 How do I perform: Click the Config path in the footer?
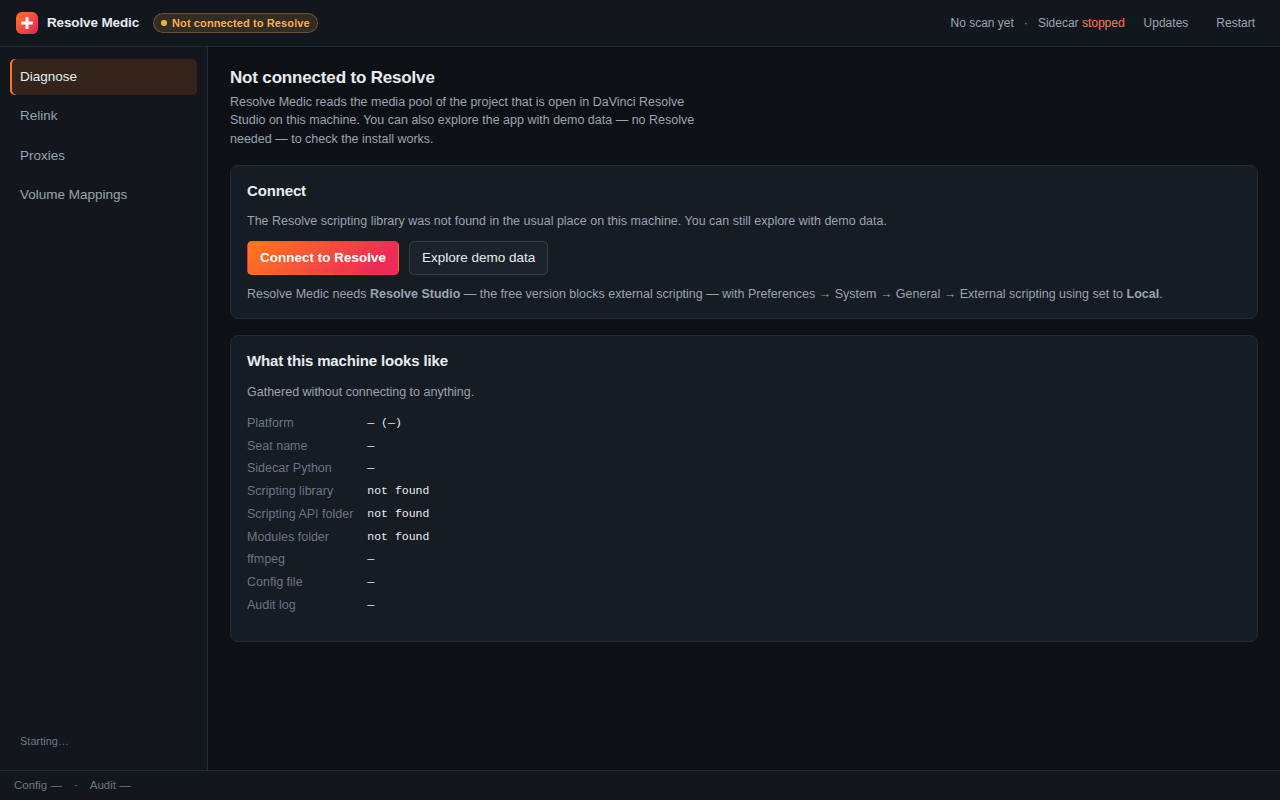[38, 785]
